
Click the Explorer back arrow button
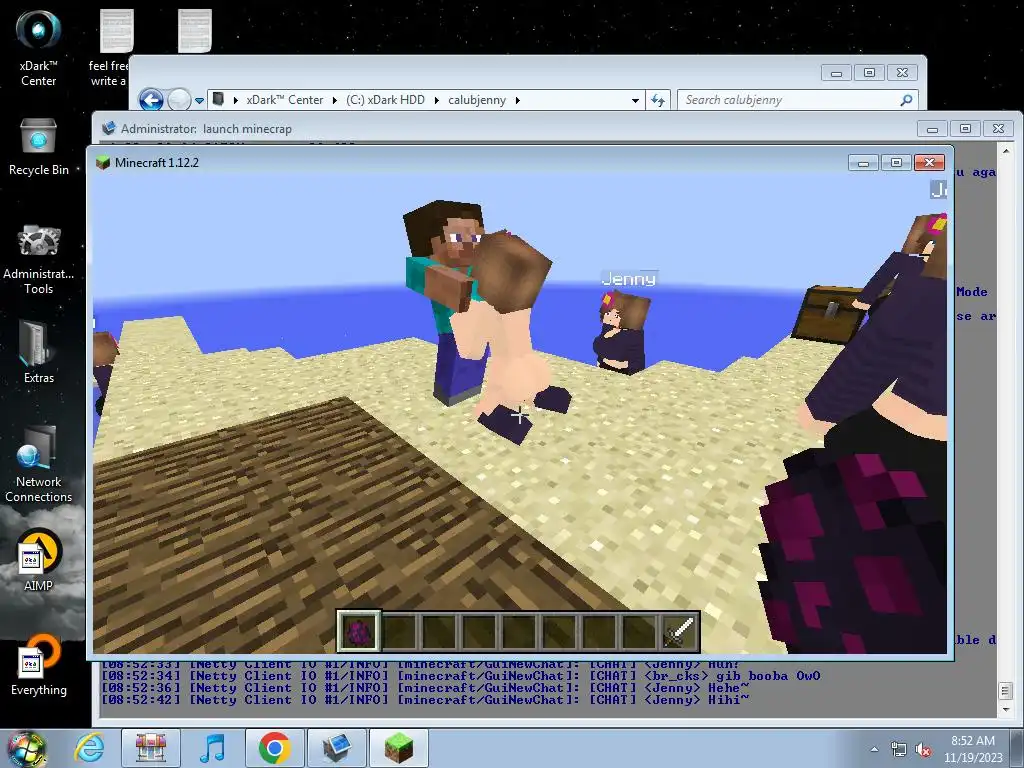[152, 101]
